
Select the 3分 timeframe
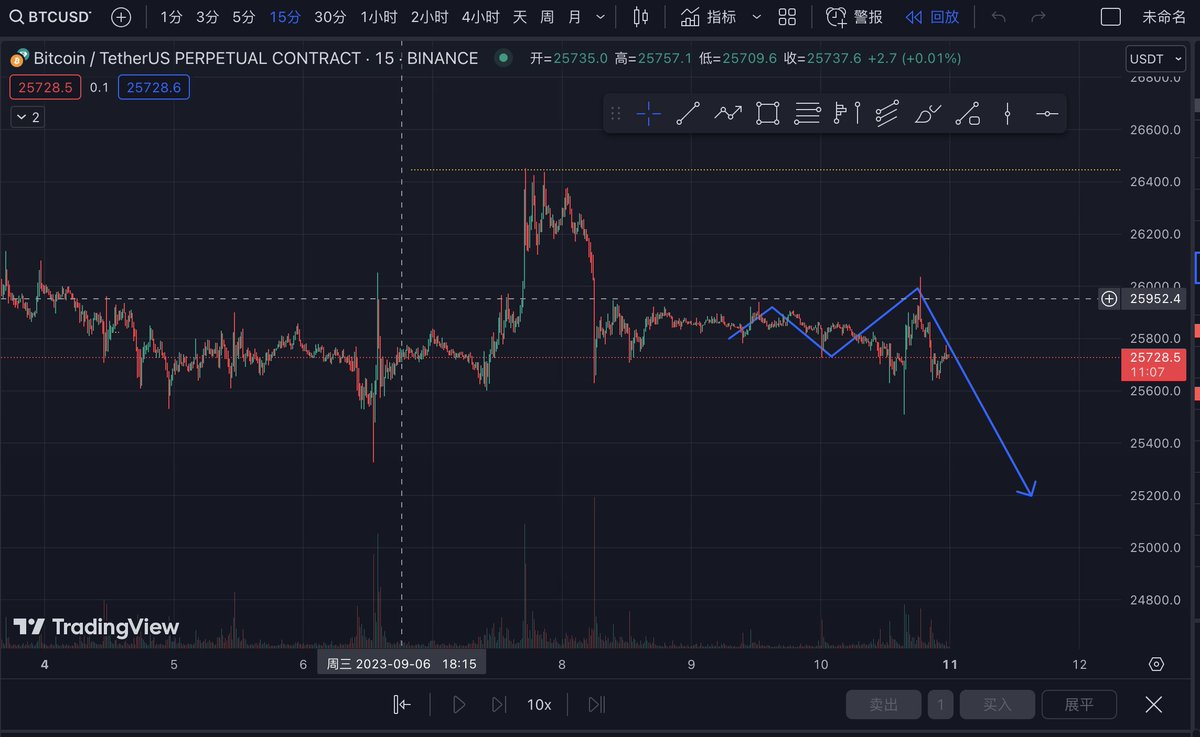pos(207,17)
